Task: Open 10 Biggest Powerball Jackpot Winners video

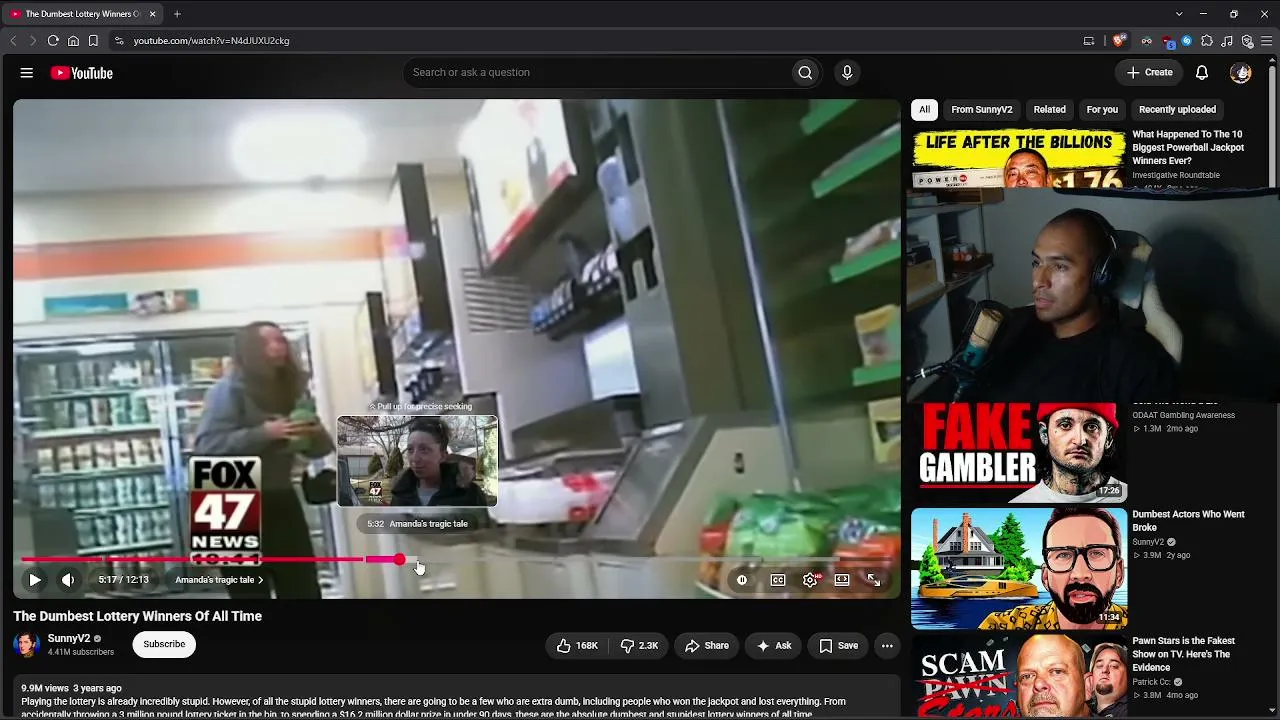Action: point(1188,147)
